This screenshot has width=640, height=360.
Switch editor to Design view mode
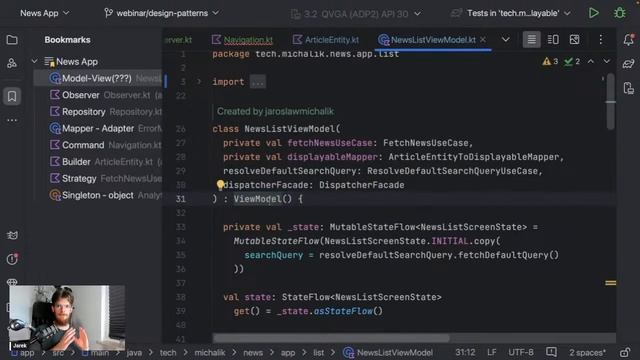574,40
